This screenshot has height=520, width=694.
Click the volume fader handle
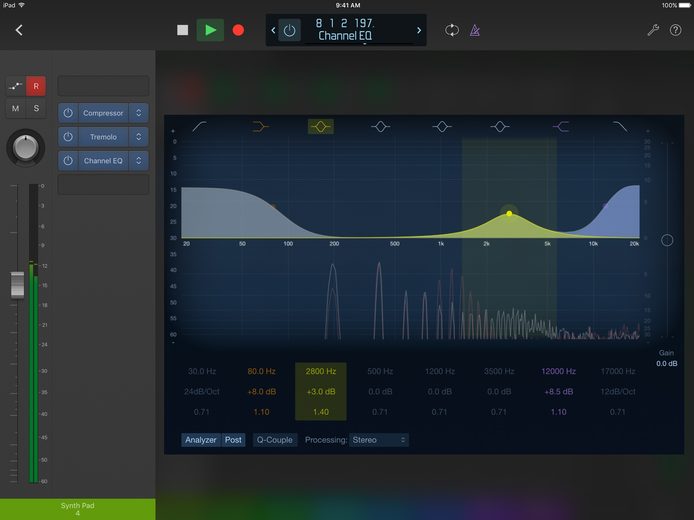(17, 285)
